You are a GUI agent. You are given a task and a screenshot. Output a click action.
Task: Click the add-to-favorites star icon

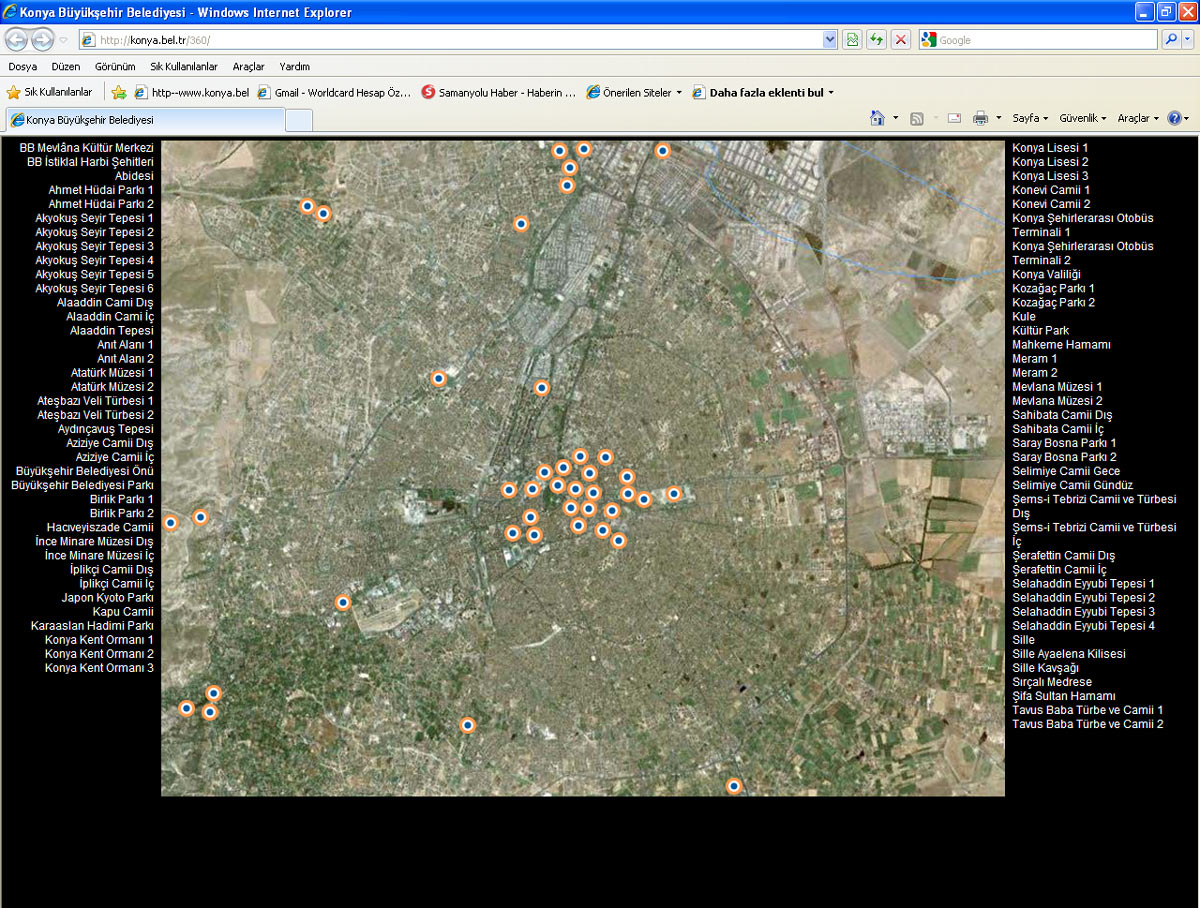click(119, 92)
